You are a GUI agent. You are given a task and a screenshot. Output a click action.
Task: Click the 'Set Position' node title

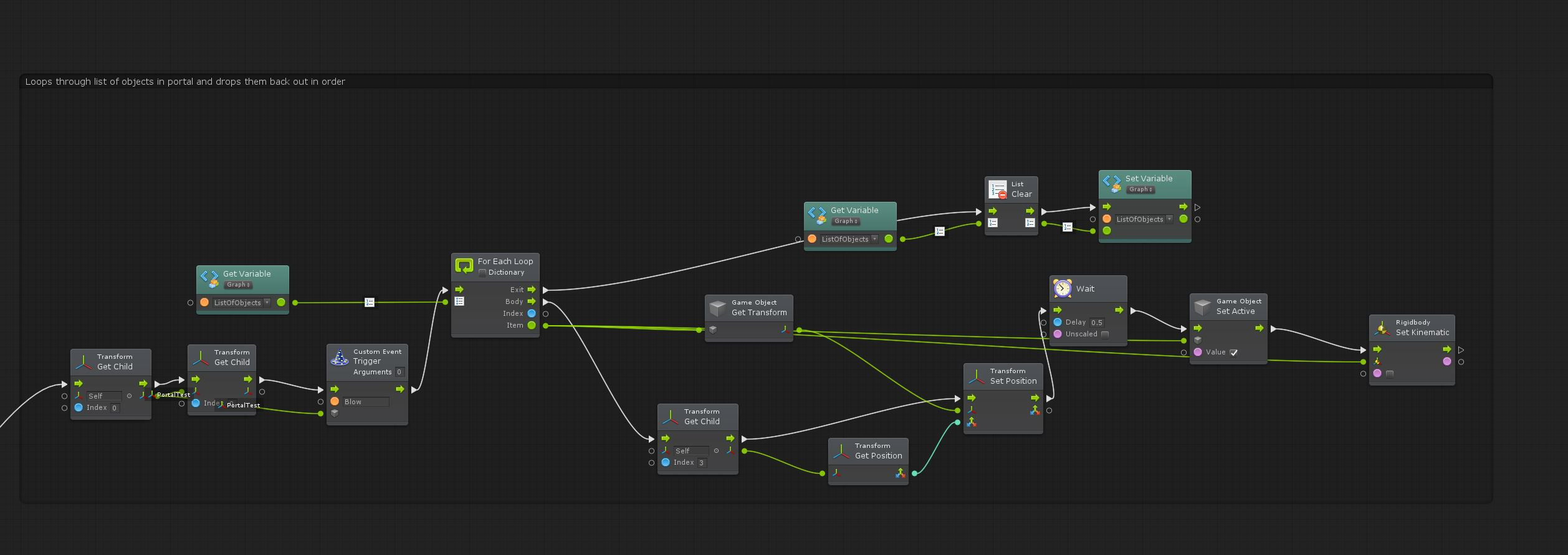click(1013, 381)
